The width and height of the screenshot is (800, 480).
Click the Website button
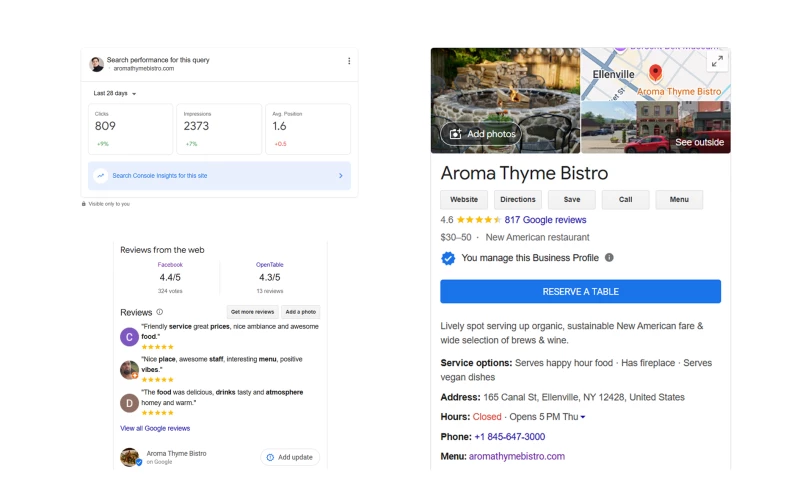tap(464, 199)
